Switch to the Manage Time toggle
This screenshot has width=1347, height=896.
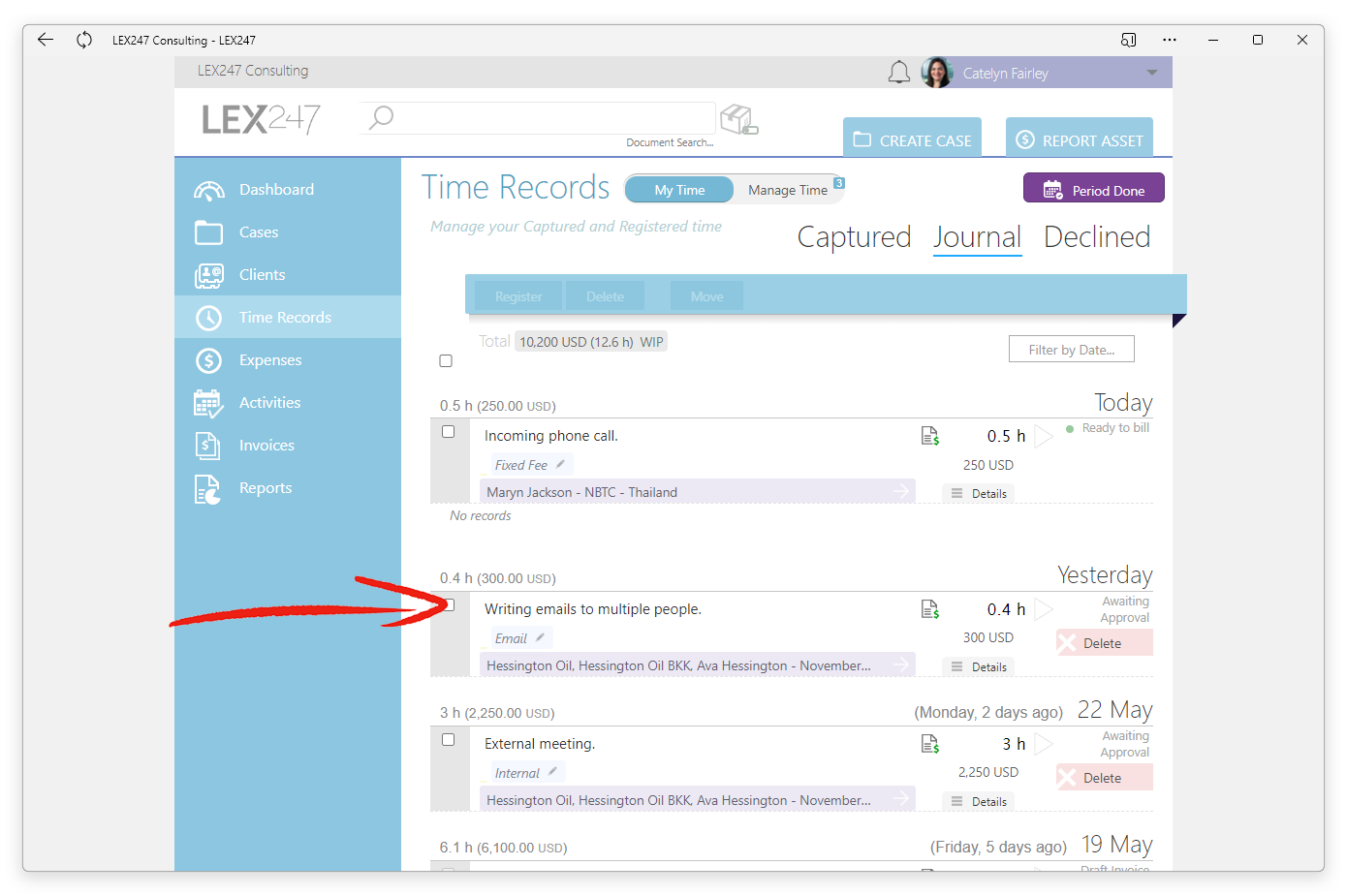[788, 190]
